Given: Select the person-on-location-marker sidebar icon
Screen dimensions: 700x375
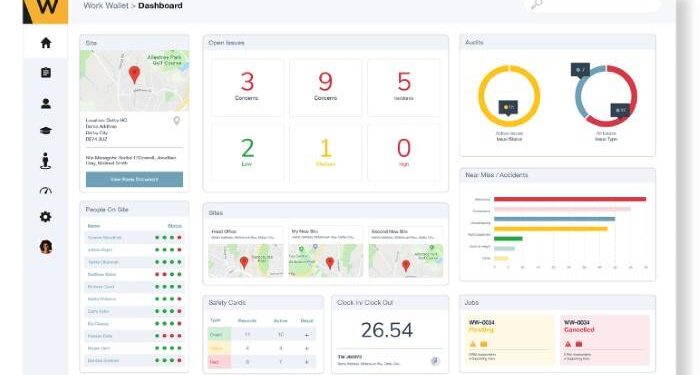Looking at the screenshot, I should pyautogui.click(x=46, y=161).
